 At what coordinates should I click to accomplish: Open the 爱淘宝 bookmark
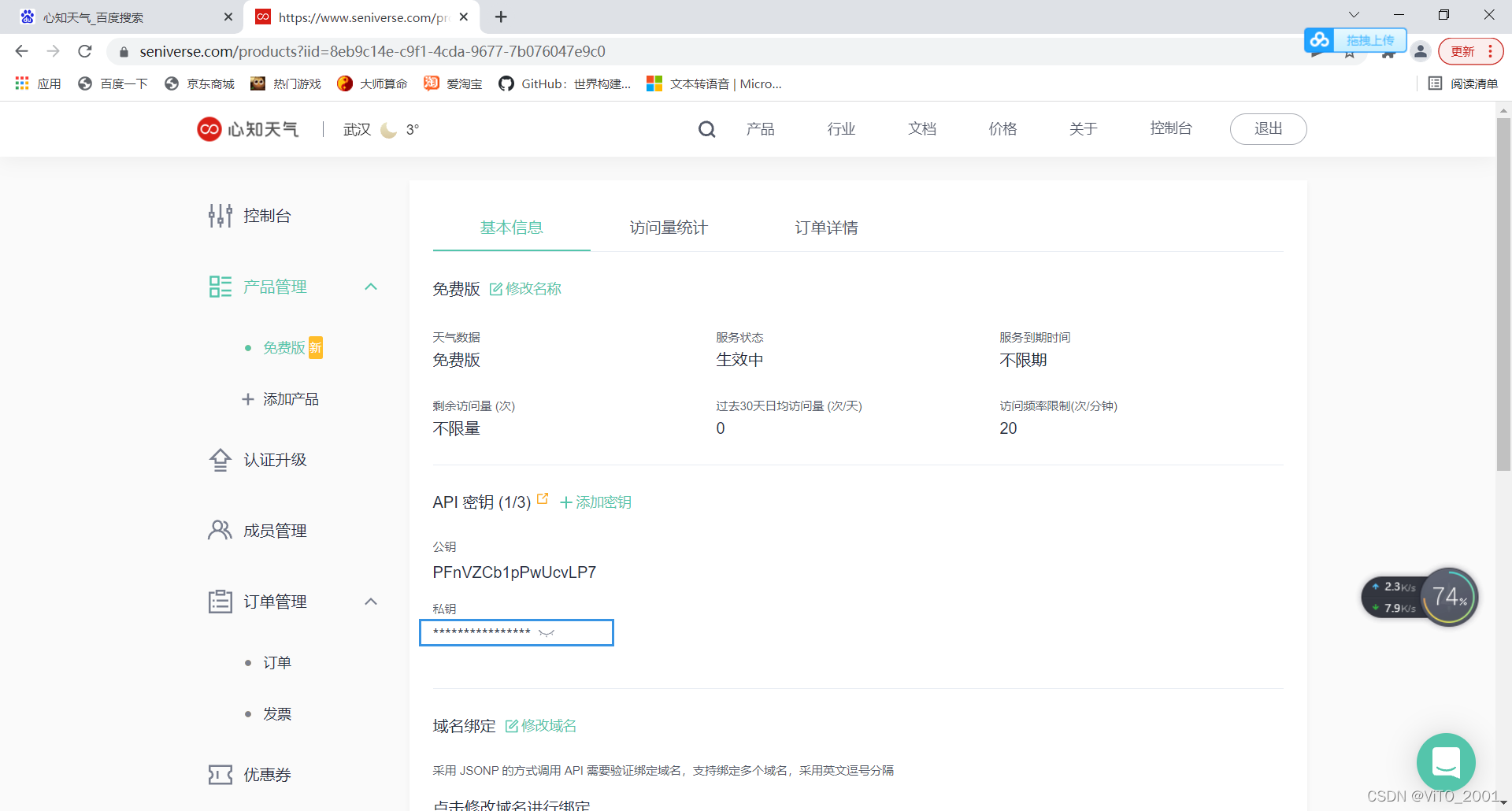[x=453, y=83]
